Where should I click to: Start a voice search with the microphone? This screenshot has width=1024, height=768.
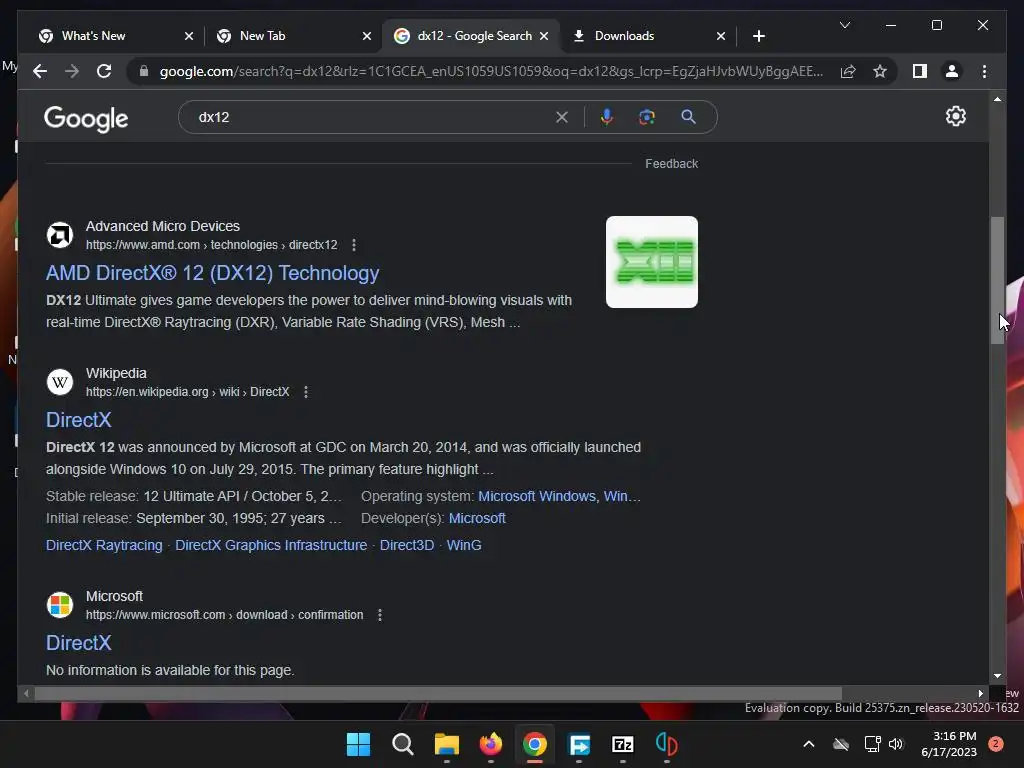click(x=607, y=117)
